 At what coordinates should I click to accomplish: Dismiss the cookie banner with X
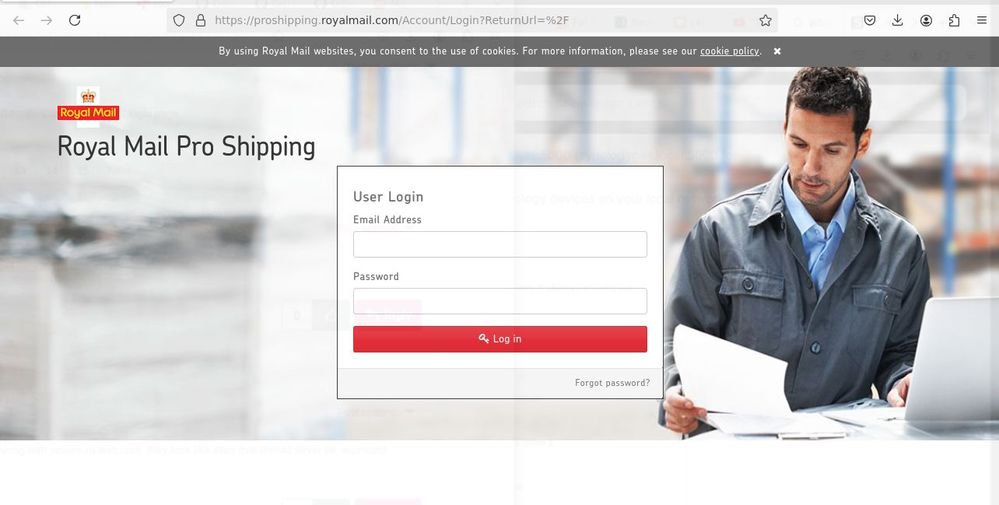777,51
